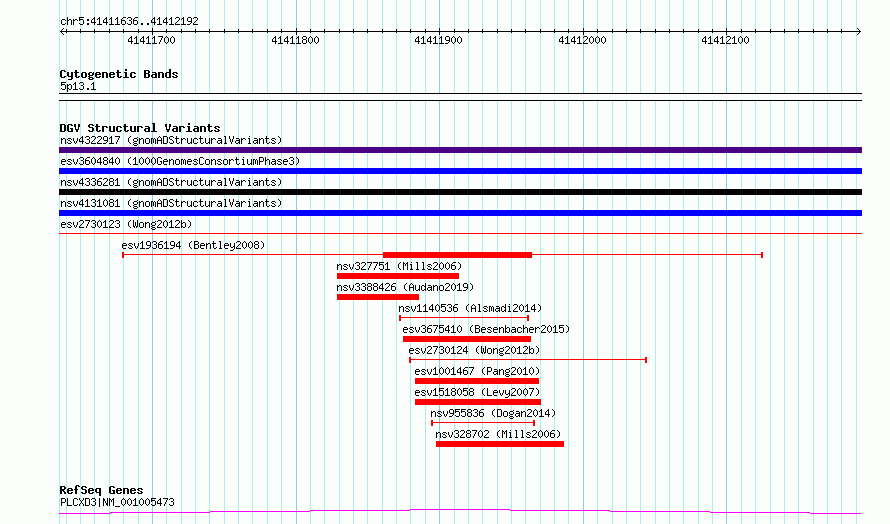
Task: Click the nsv955836 thin red variant line
Action: (x=483, y=423)
